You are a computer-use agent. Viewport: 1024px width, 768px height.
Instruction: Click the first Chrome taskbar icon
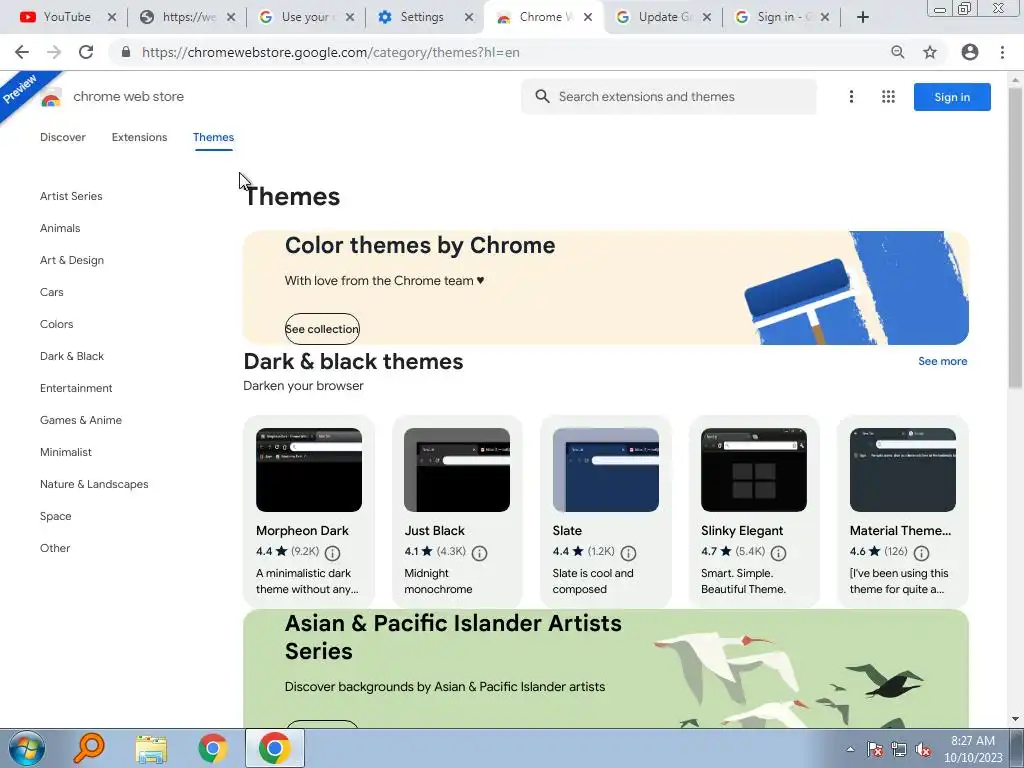(x=213, y=748)
